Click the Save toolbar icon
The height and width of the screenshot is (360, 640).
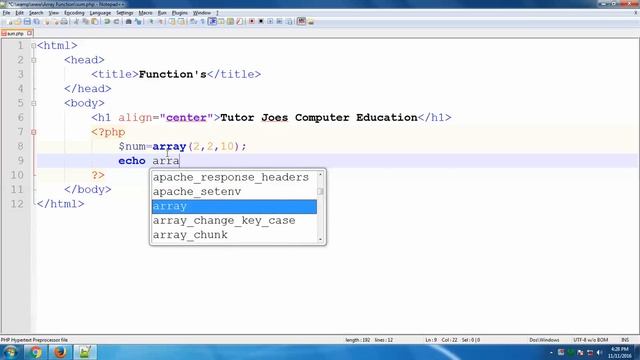tap(27, 21)
